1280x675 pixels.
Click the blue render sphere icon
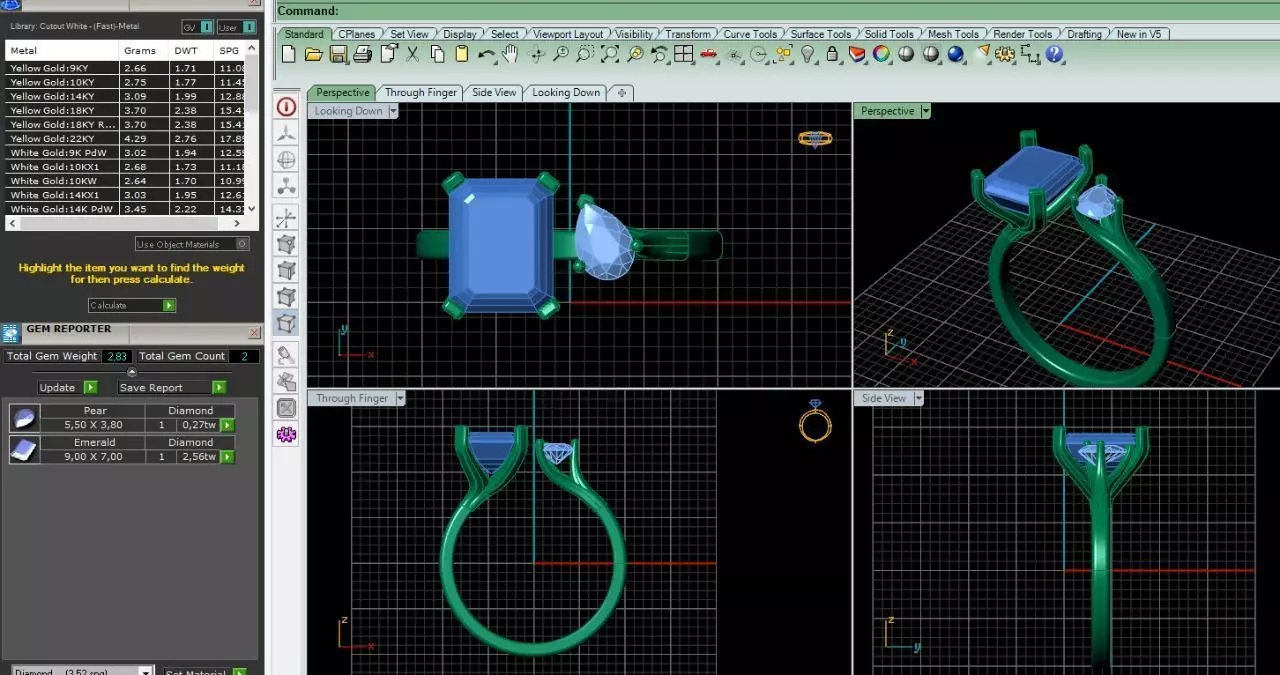click(x=956, y=54)
